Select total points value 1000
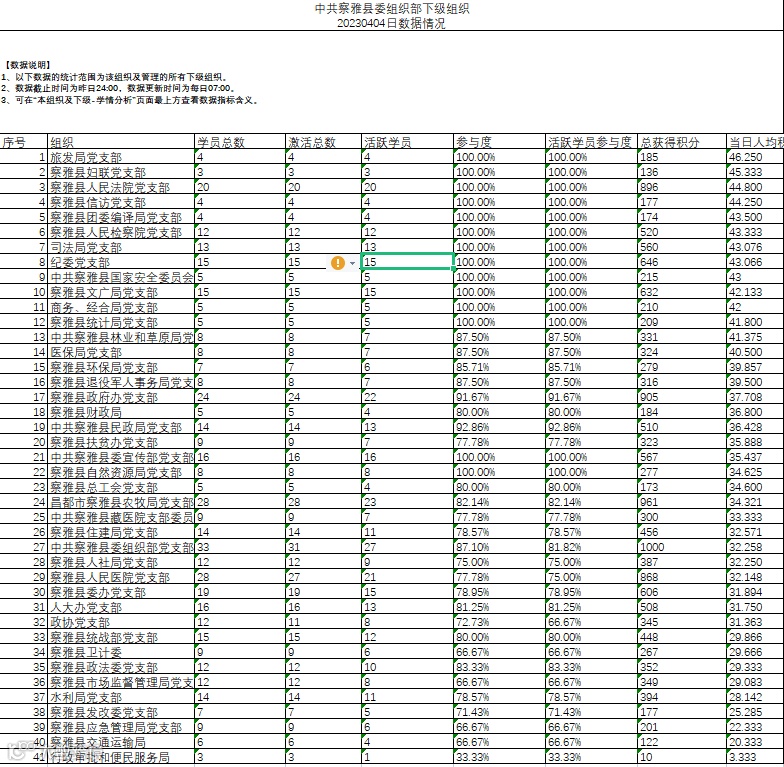 pos(682,547)
